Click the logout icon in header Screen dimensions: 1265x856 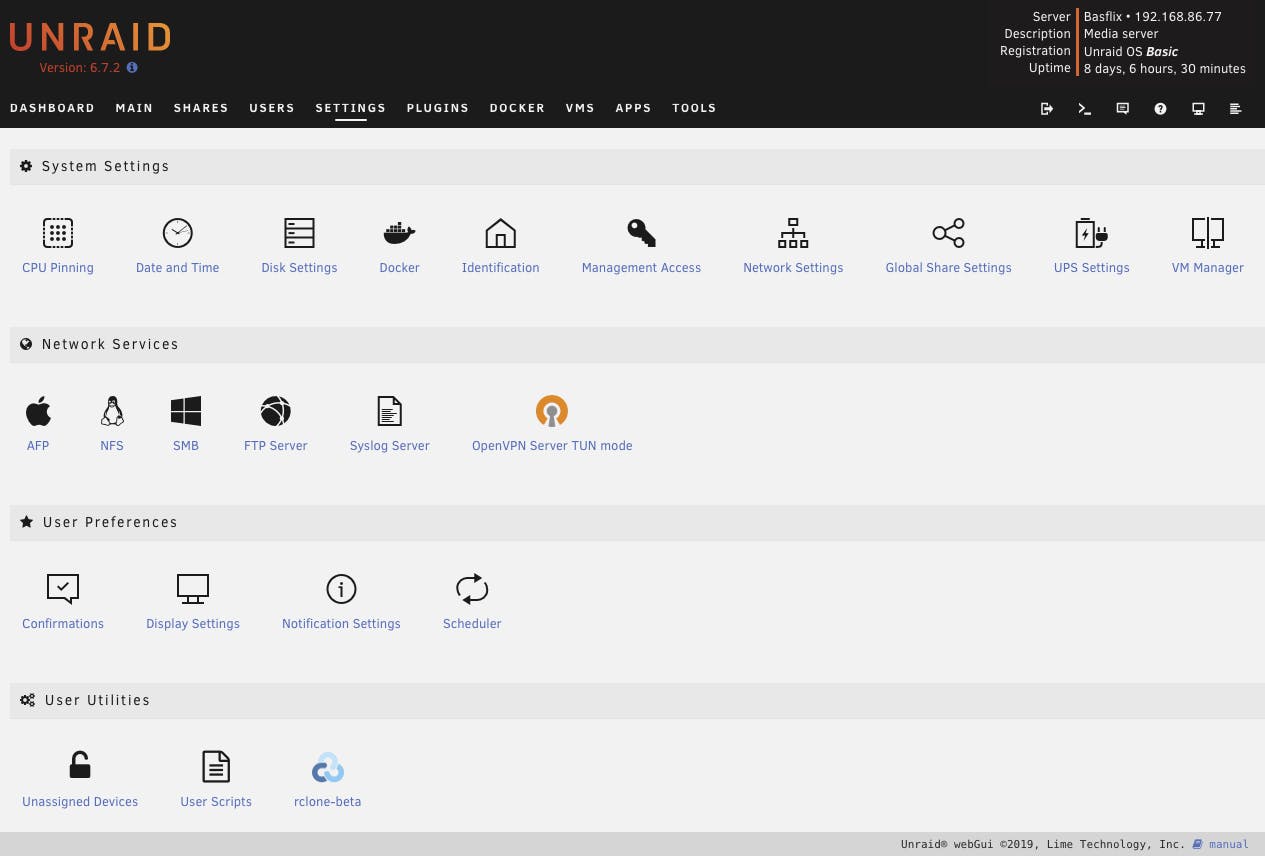pos(1047,108)
